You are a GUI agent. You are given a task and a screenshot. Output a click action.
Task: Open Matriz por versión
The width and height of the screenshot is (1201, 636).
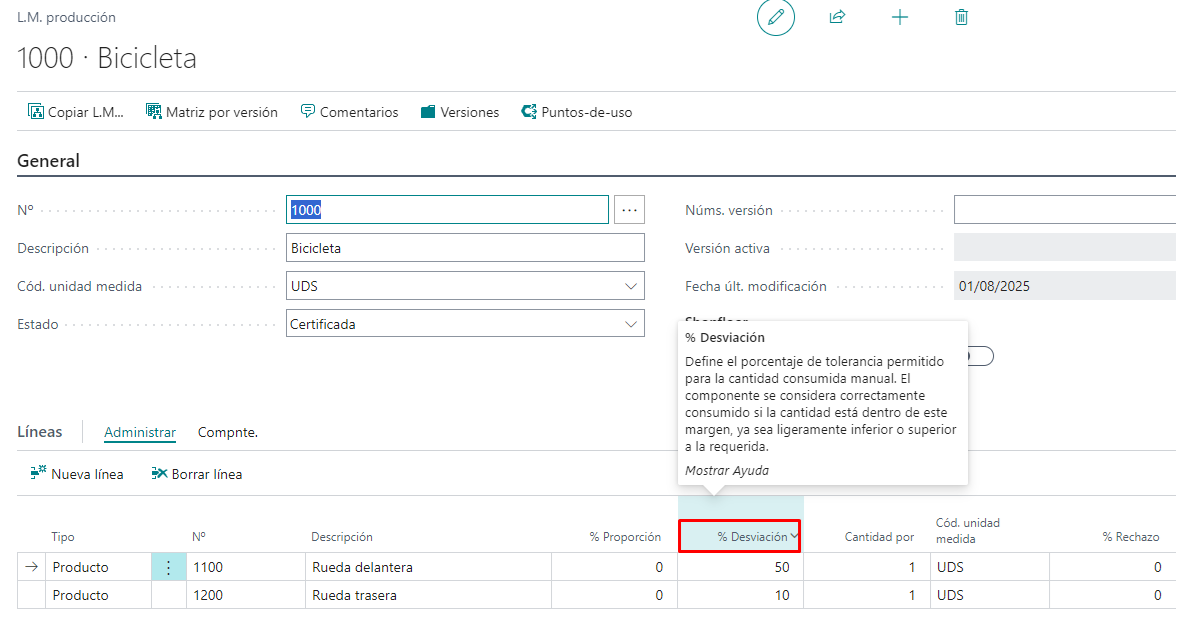212,112
